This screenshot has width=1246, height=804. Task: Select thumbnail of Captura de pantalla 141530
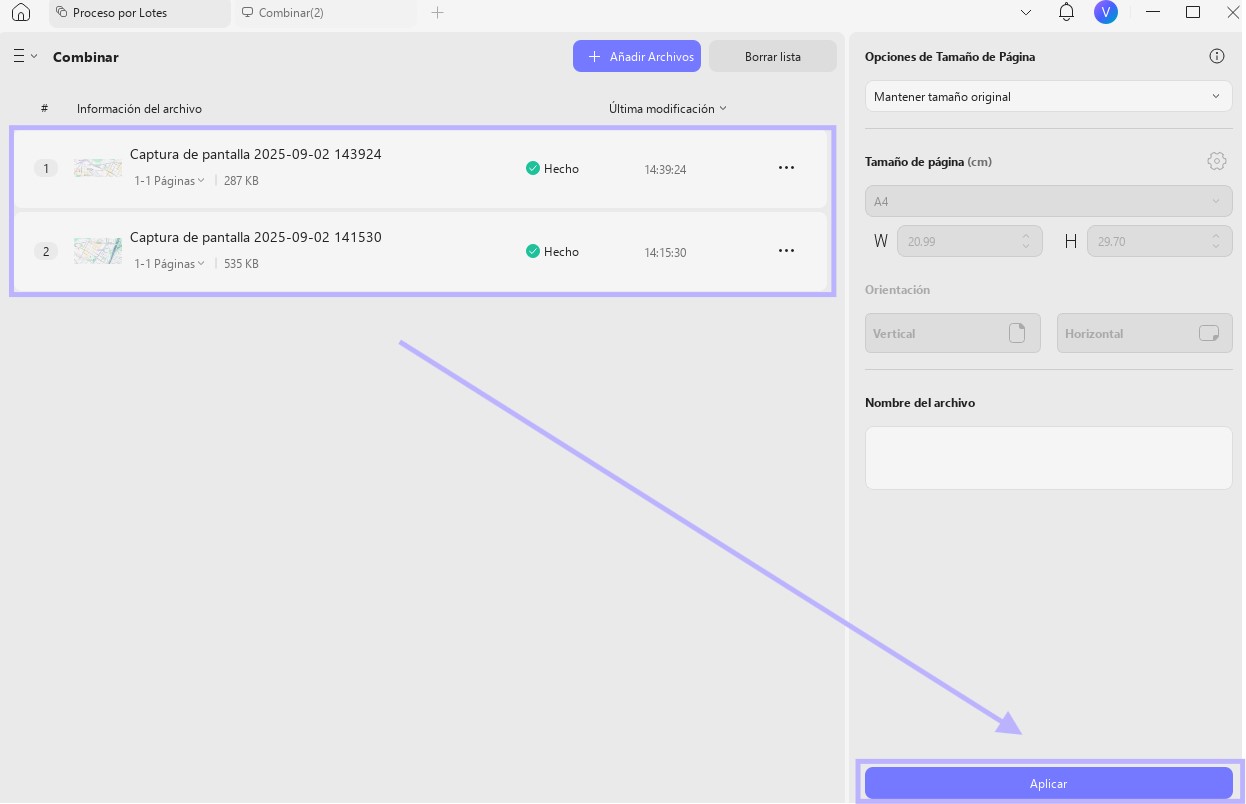[98, 251]
